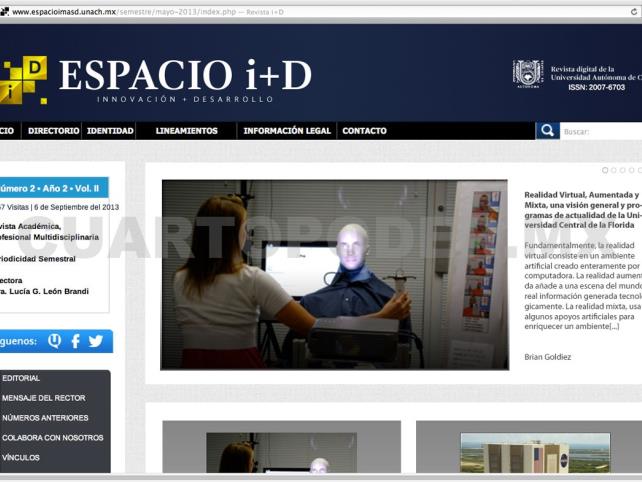The height and width of the screenshot is (482, 642).
Task: Open the EDITORIAL sidebar link
Action: pos(21,378)
